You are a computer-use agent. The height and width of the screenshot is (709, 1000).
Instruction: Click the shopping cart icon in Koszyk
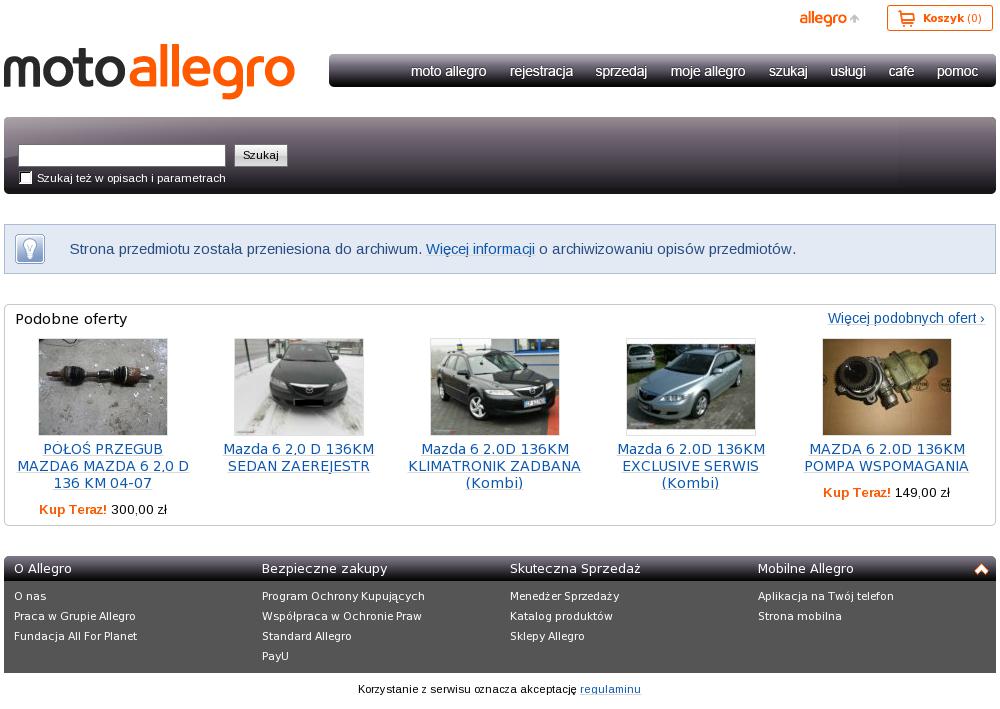(906, 18)
